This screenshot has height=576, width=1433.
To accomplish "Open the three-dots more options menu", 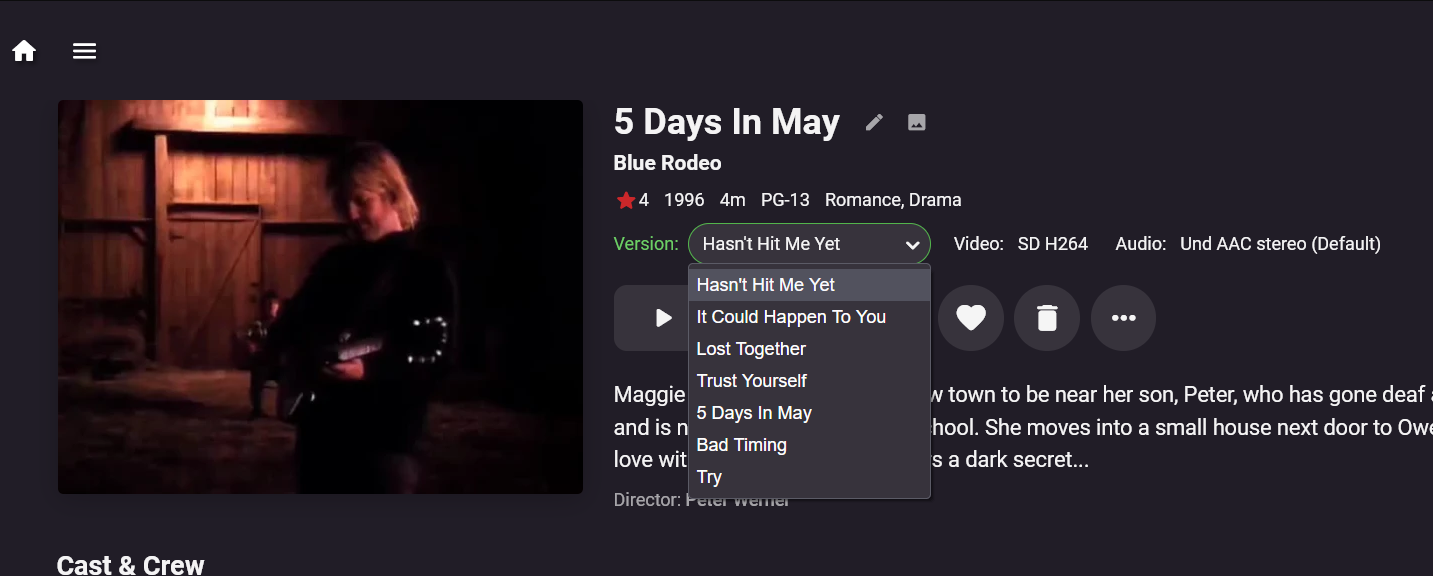I will click(x=1123, y=318).
